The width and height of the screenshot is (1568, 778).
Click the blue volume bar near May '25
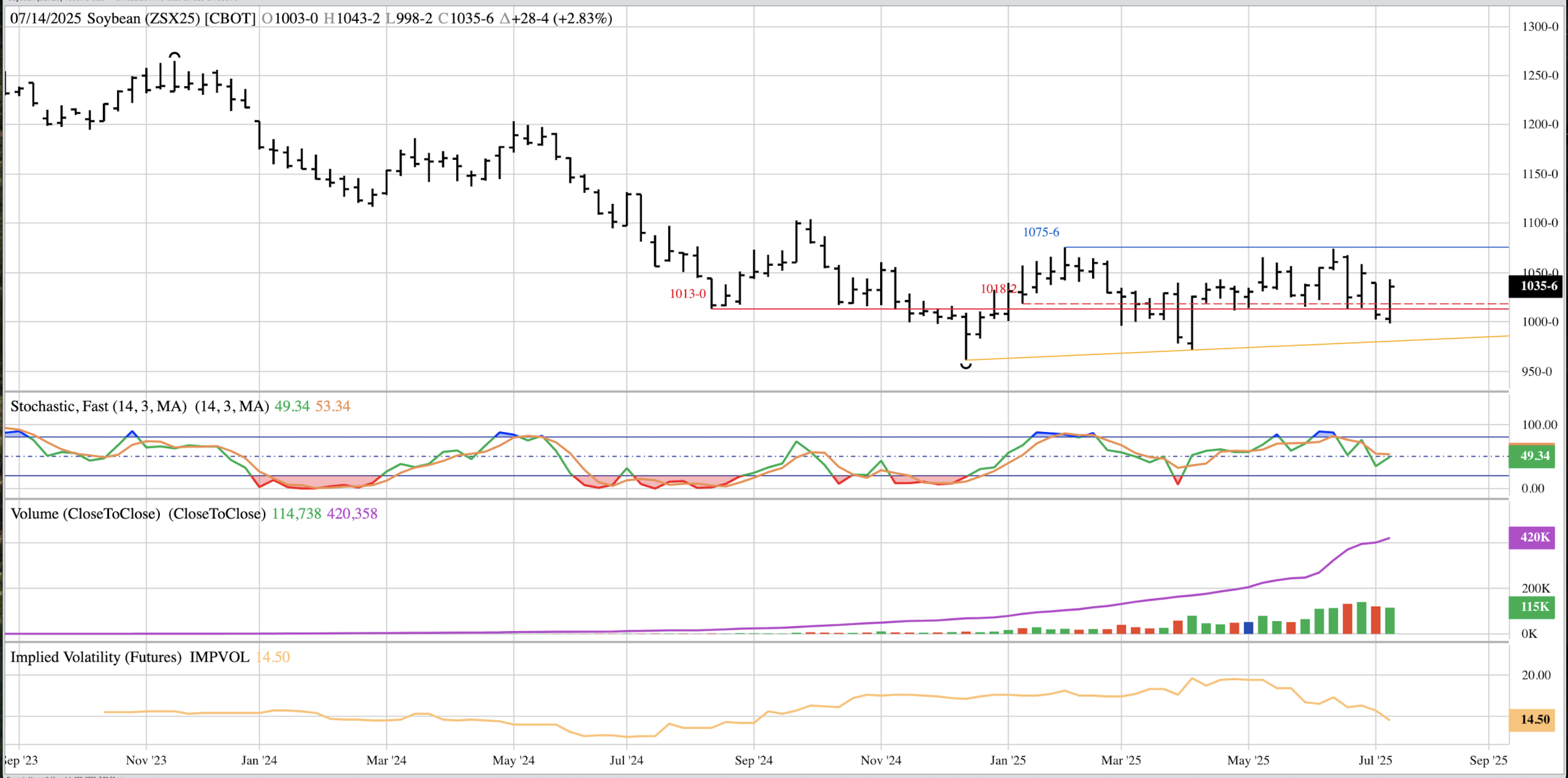coord(1248,628)
